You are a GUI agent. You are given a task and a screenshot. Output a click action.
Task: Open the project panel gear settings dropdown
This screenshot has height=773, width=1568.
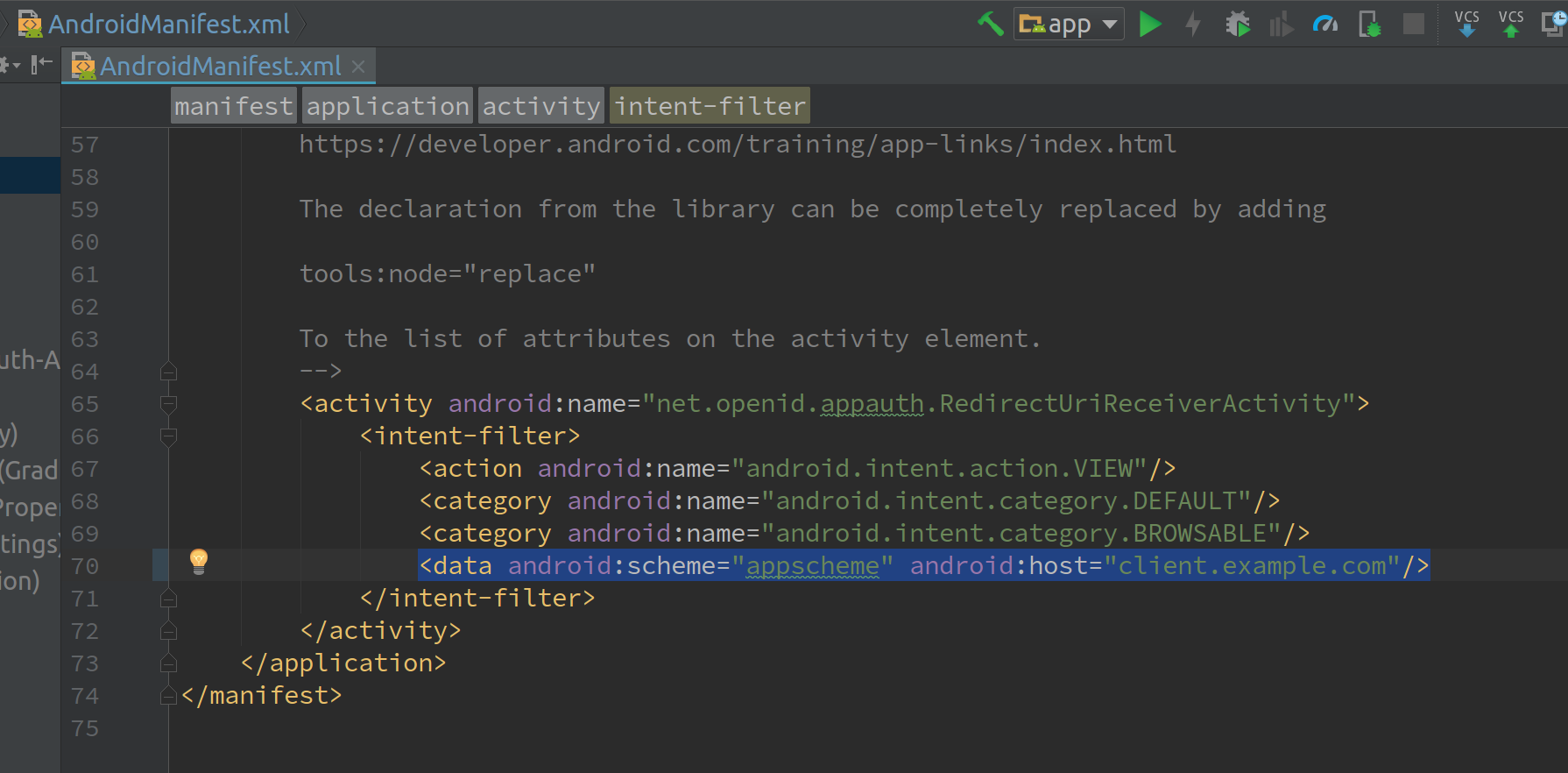9,65
